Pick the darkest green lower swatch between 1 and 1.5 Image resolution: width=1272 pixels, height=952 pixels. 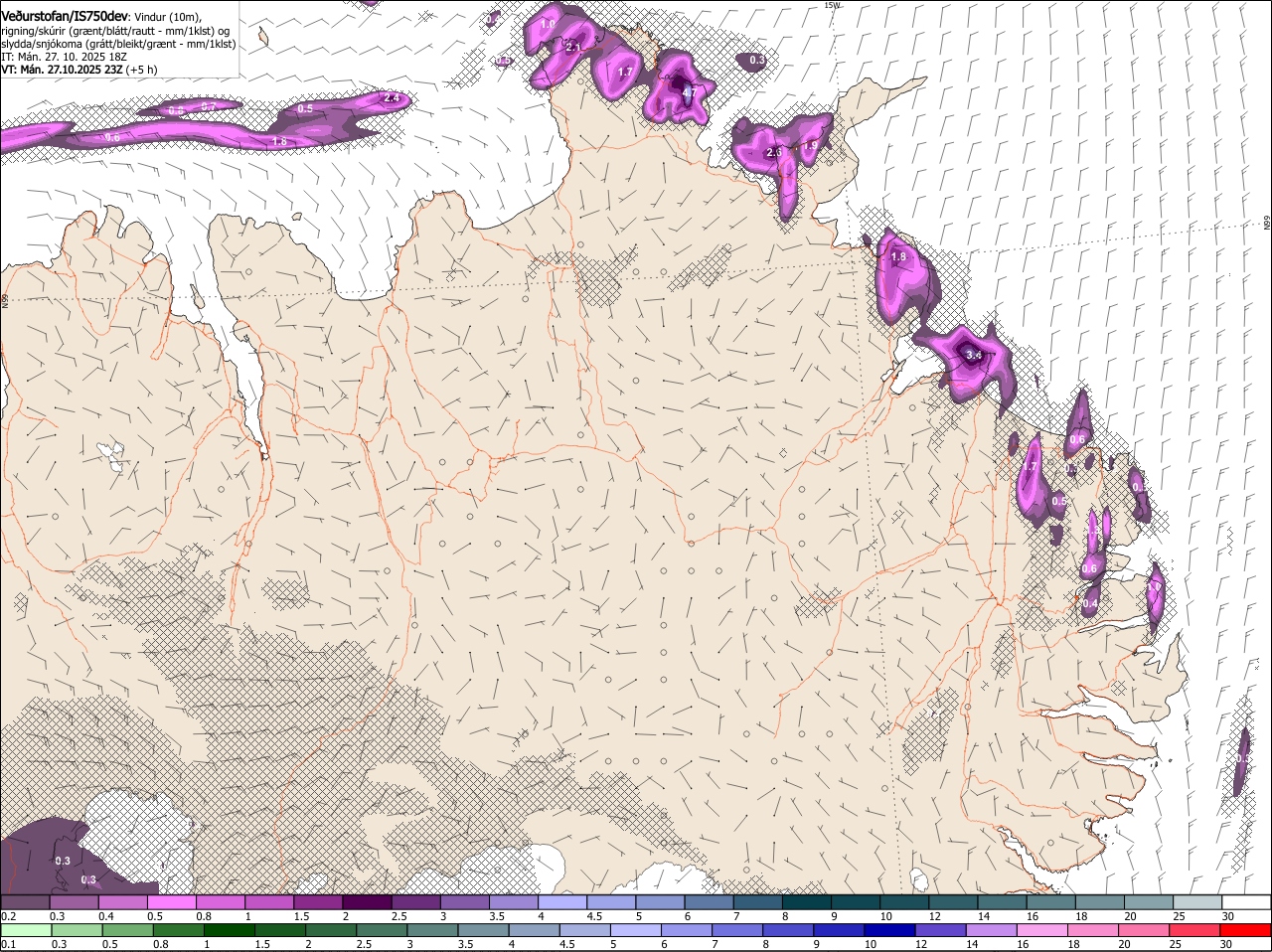[x=229, y=930]
